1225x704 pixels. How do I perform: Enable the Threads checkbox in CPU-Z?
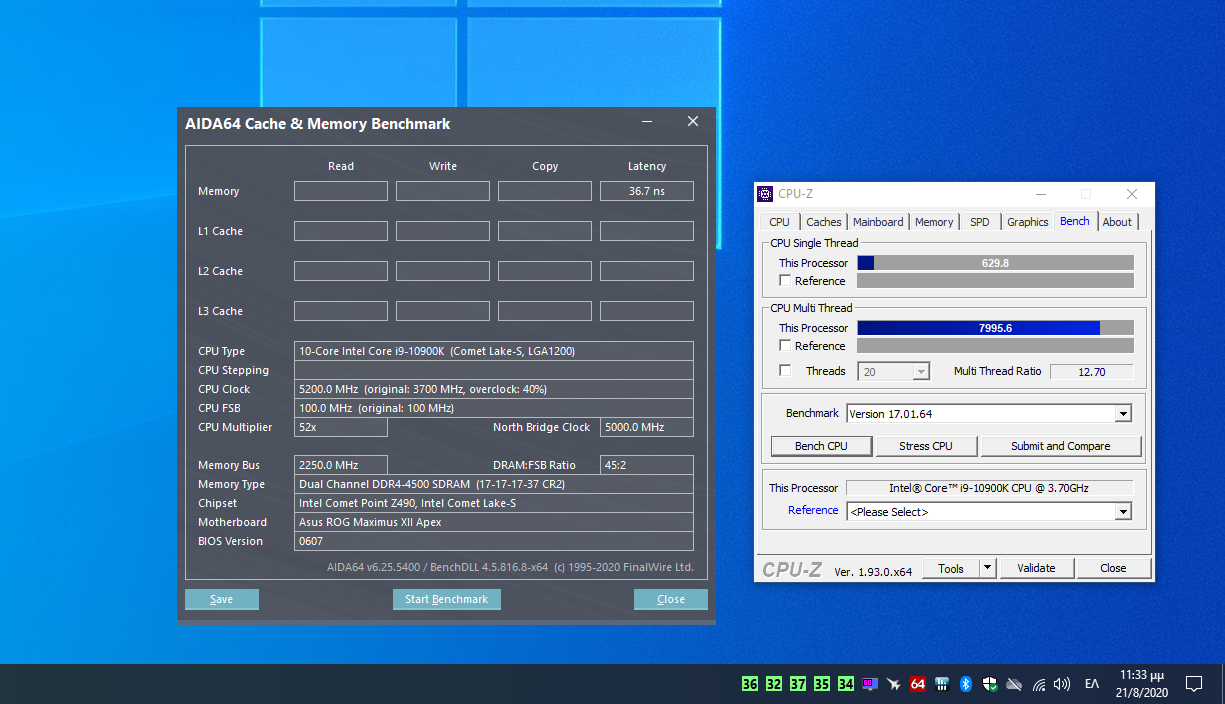pos(785,371)
